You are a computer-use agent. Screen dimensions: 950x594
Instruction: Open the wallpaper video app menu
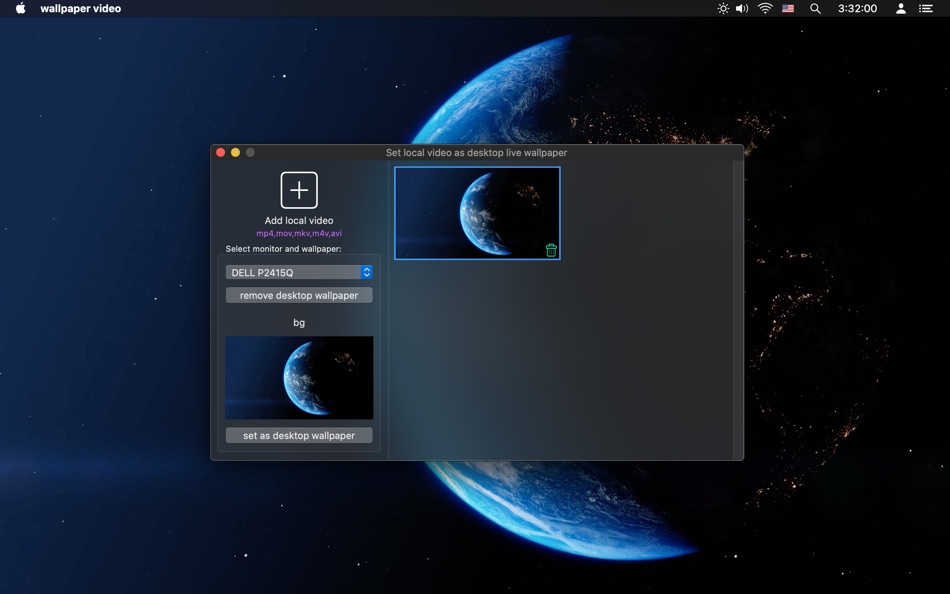[81, 8]
